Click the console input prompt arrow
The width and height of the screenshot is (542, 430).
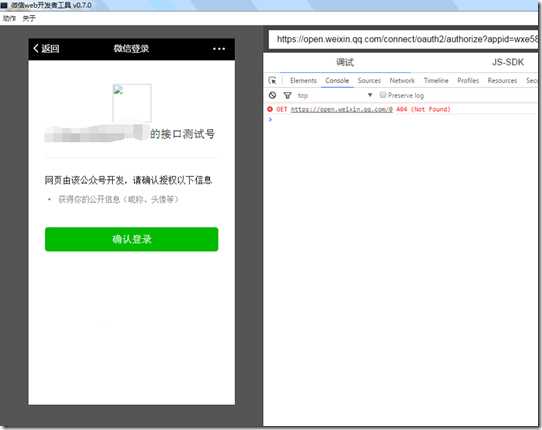pos(270,119)
